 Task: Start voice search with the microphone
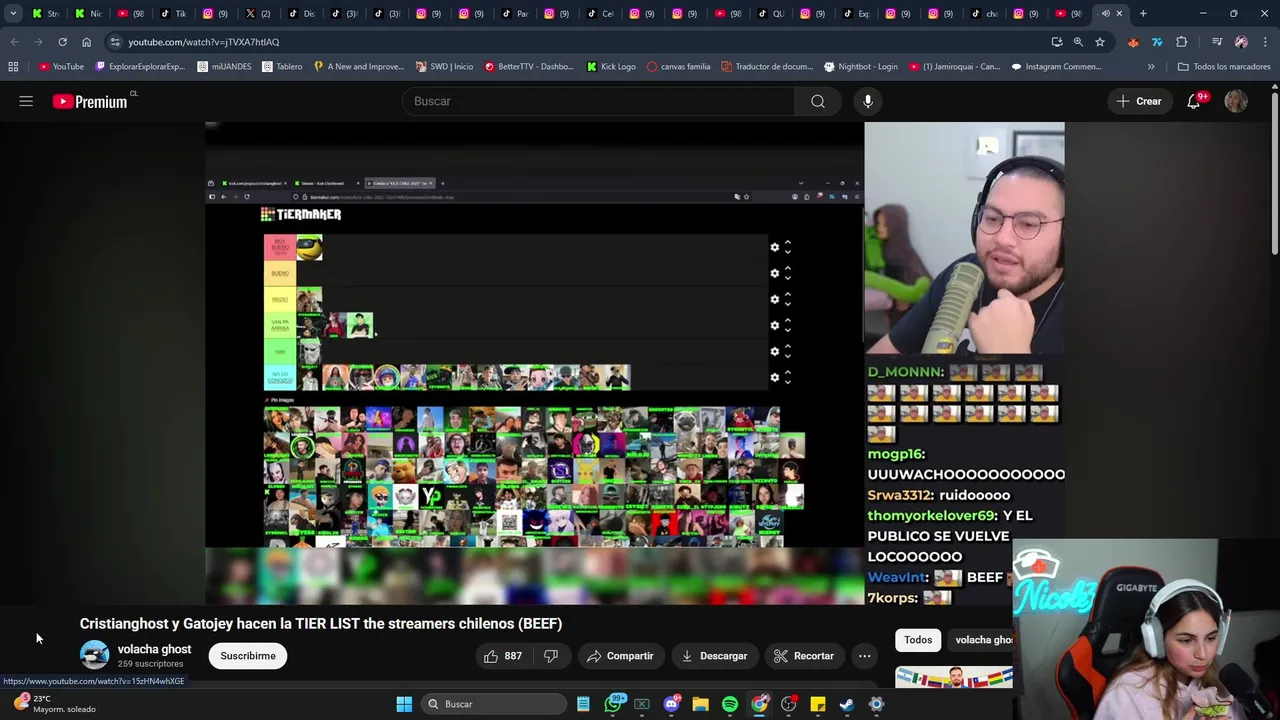[868, 101]
